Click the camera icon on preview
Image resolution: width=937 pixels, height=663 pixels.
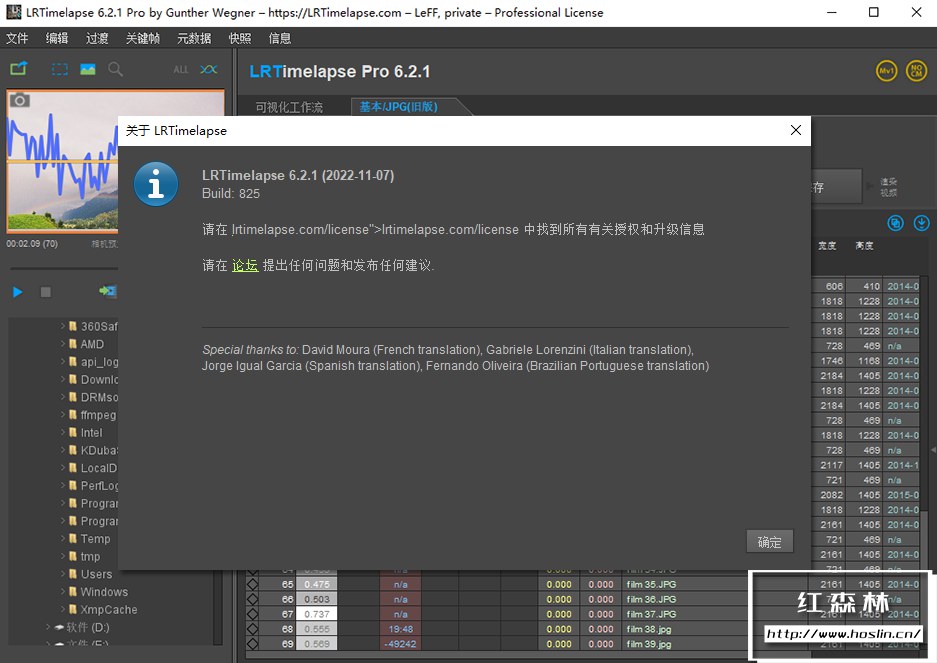click(x=20, y=100)
